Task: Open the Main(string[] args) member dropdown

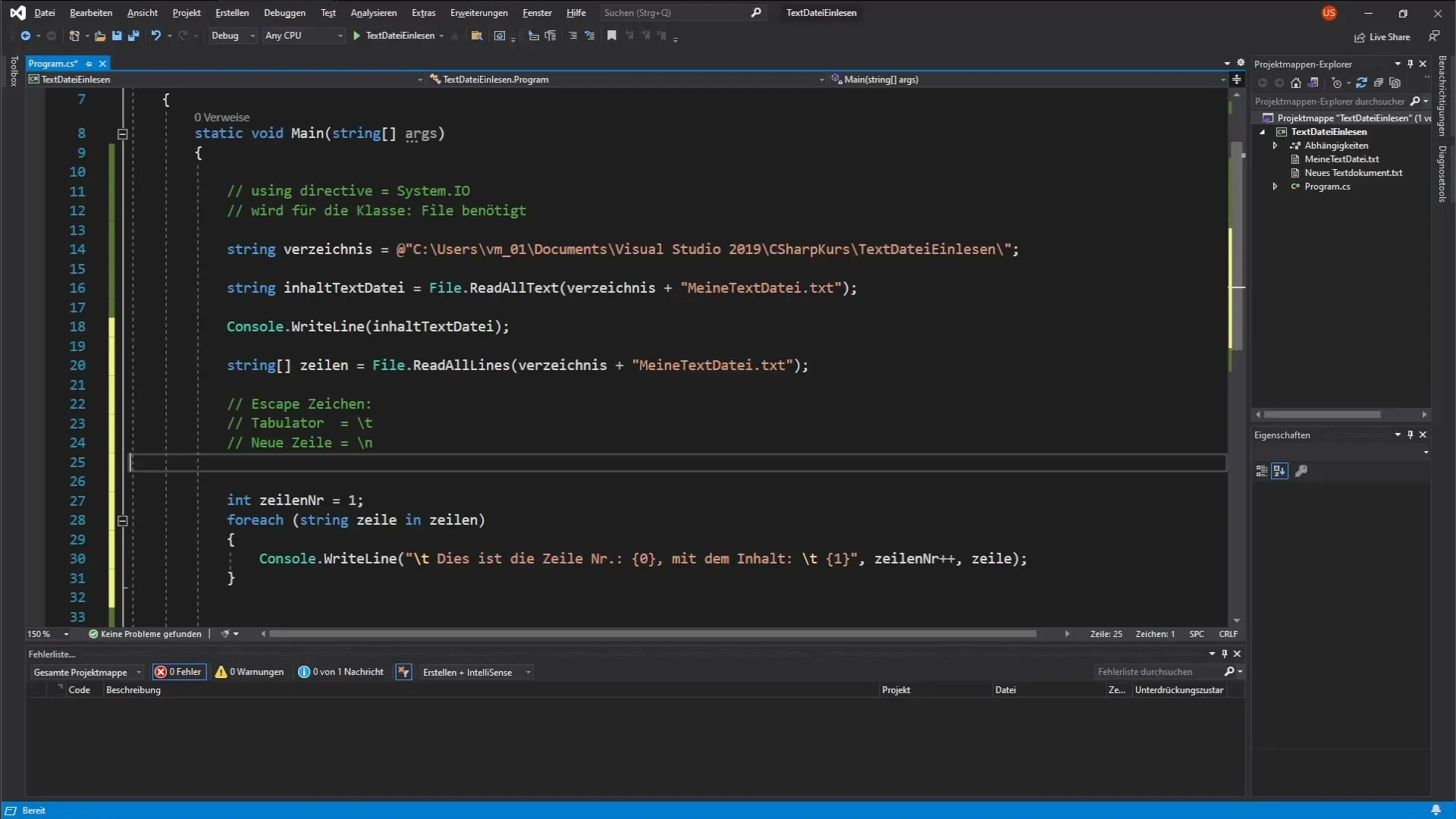Action: pos(1027,80)
